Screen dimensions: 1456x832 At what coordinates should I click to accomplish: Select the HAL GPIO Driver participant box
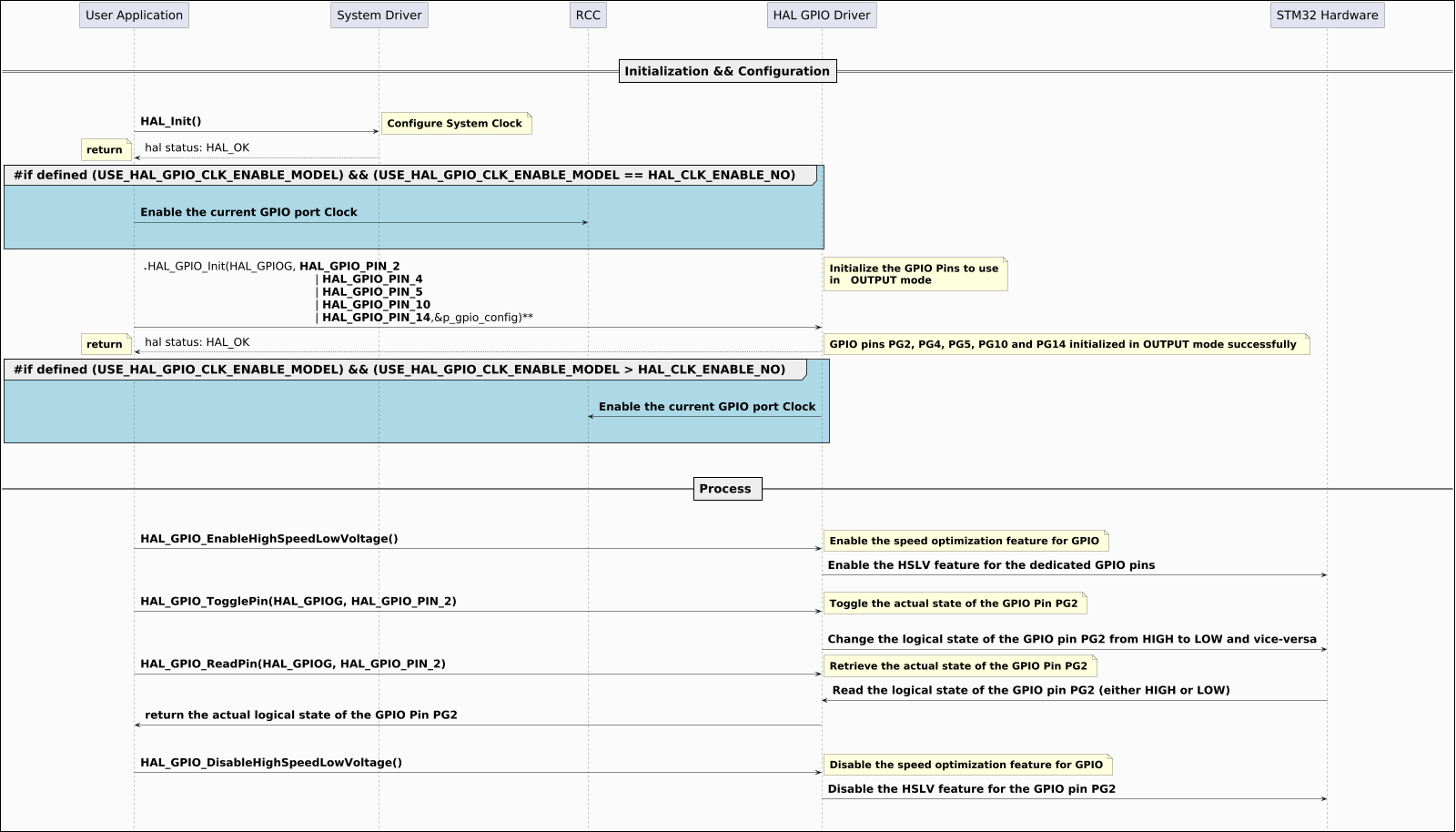point(822,15)
